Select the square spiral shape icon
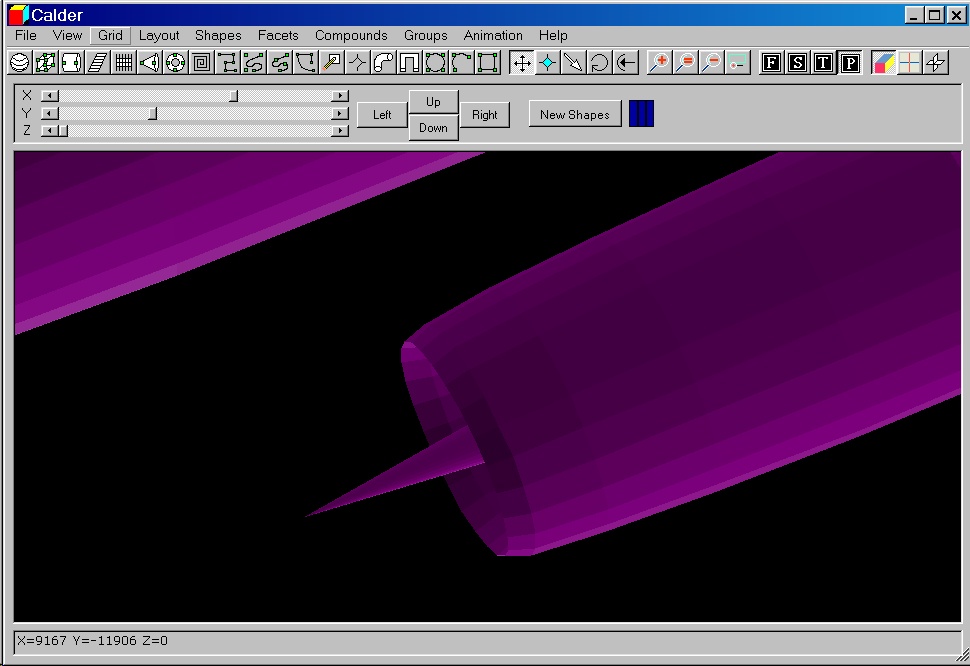Image resolution: width=970 pixels, height=666 pixels. pyautogui.click(x=201, y=63)
